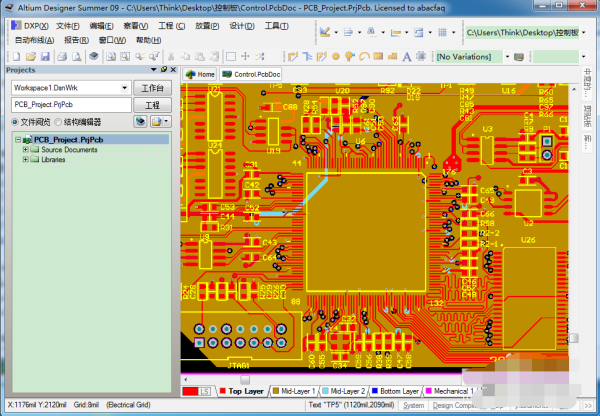
Task: Switch to the Control.PcbDoc tab
Action: 251,74
